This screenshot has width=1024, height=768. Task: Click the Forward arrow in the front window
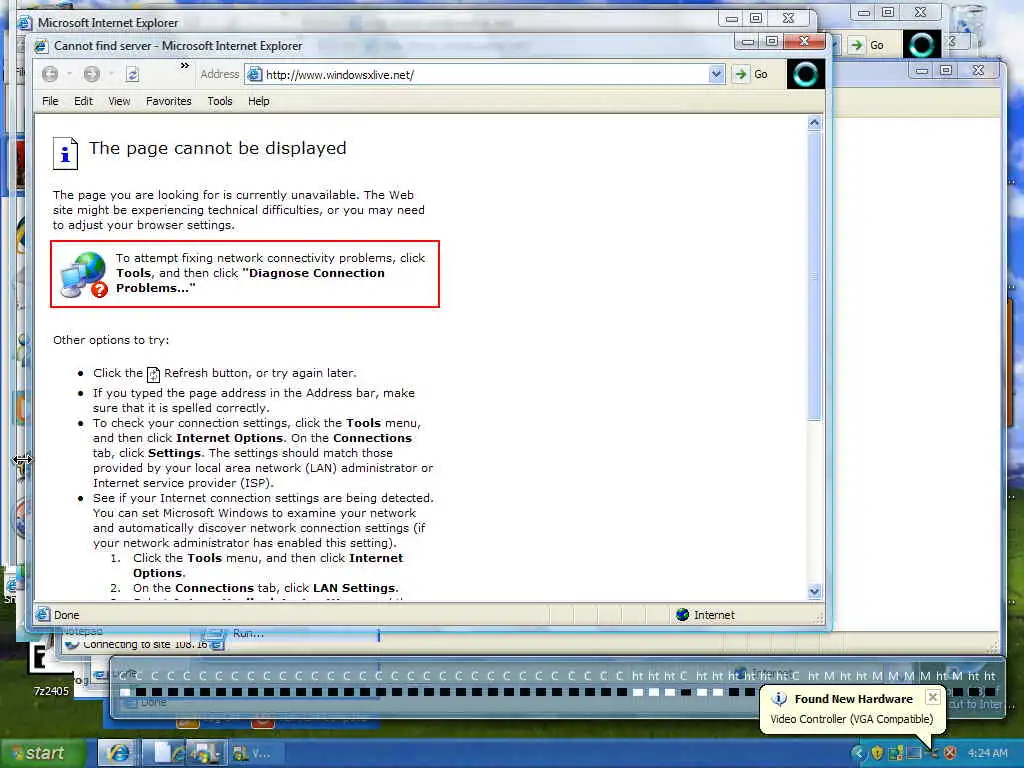point(91,74)
